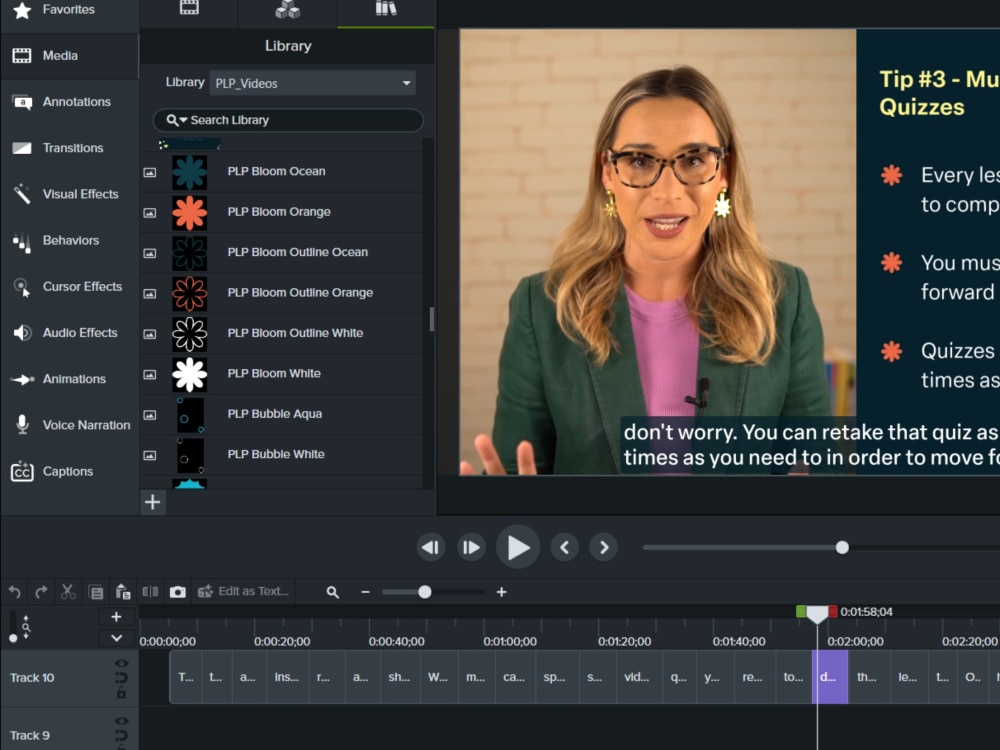The height and width of the screenshot is (750, 1000).
Task: Click the preview playback scrubber handle
Action: click(842, 547)
